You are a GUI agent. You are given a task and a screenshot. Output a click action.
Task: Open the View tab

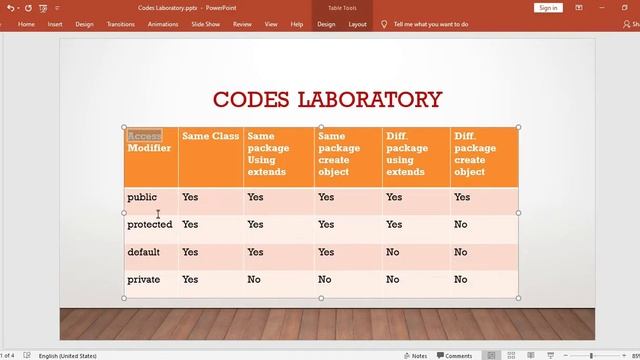[x=271, y=24]
